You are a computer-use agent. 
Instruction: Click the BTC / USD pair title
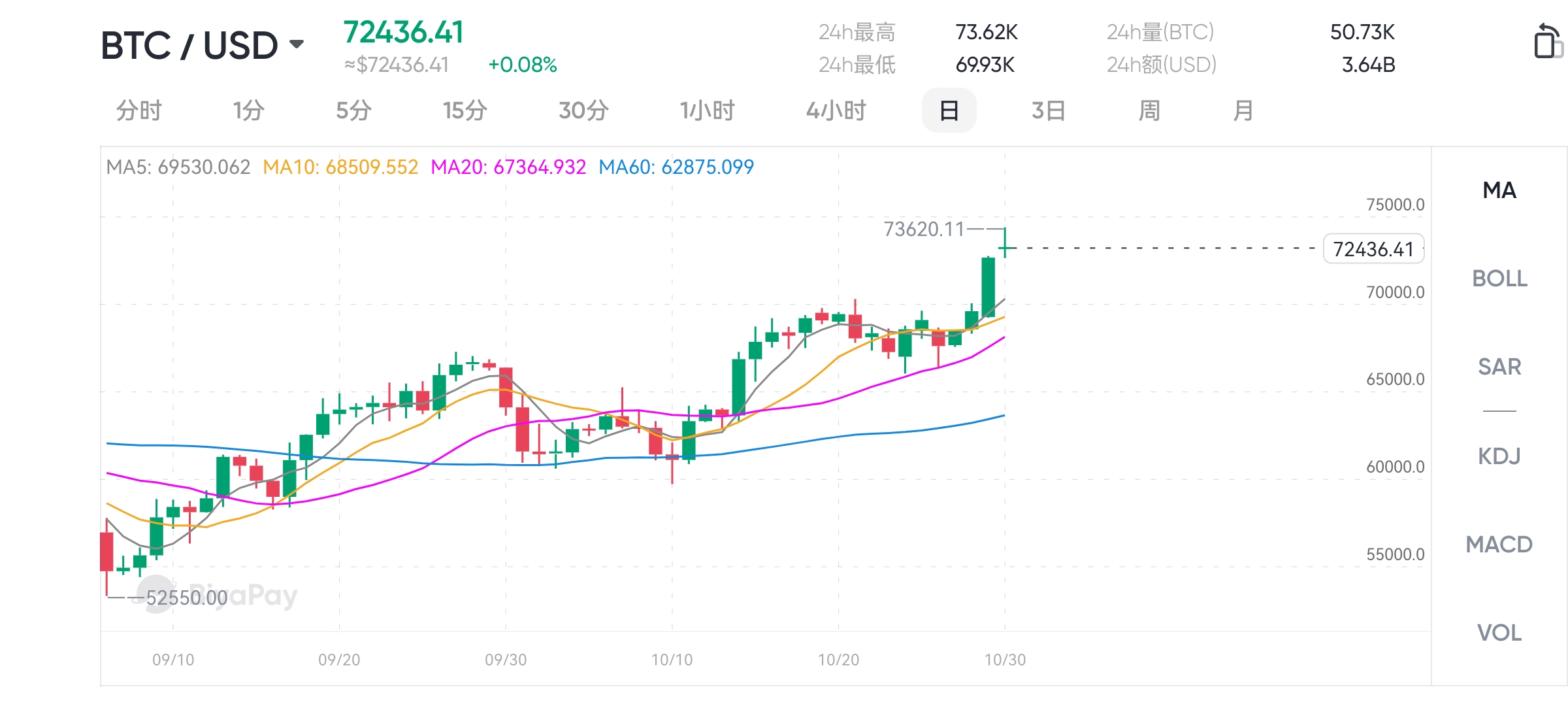[189, 45]
